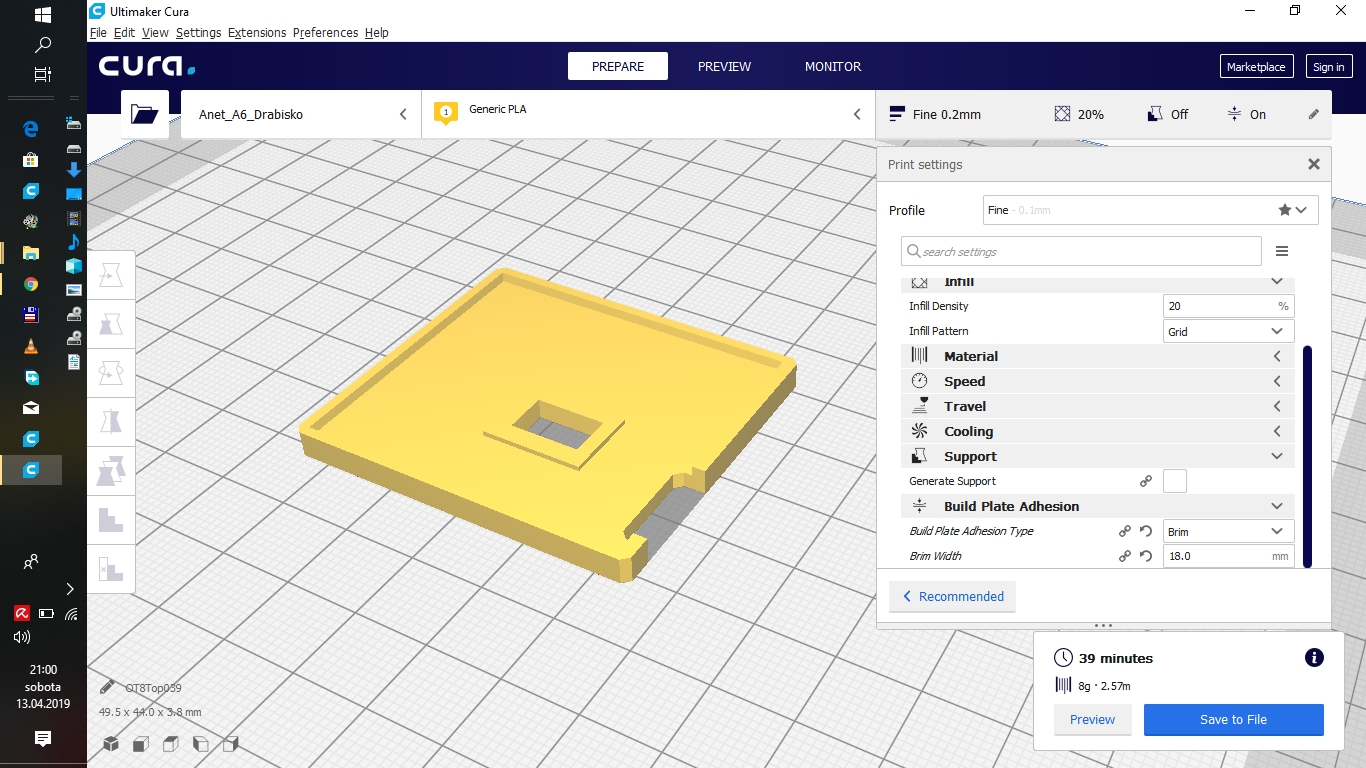This screenshot has height=768, width=1366.
Task: Click link icon beside Brim Width
Action: (x=1125, y=556)
